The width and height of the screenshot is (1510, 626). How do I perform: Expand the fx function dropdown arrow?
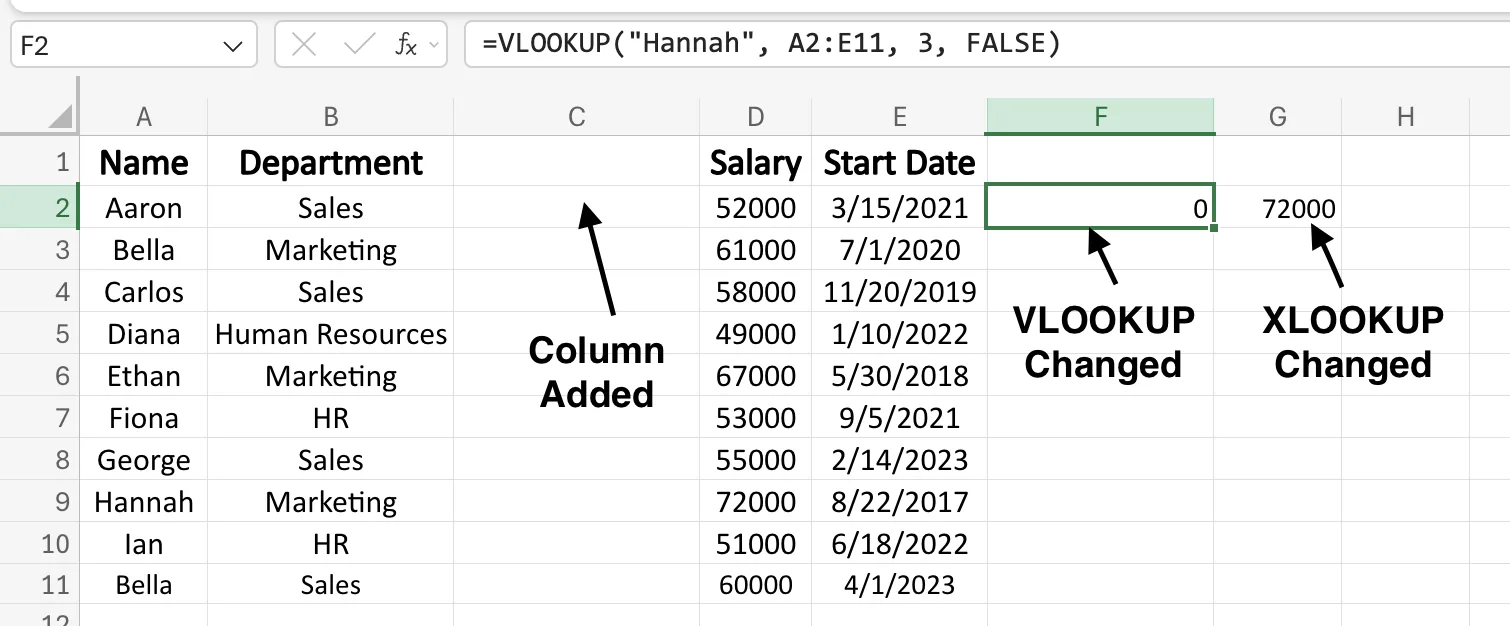[434, 45]
